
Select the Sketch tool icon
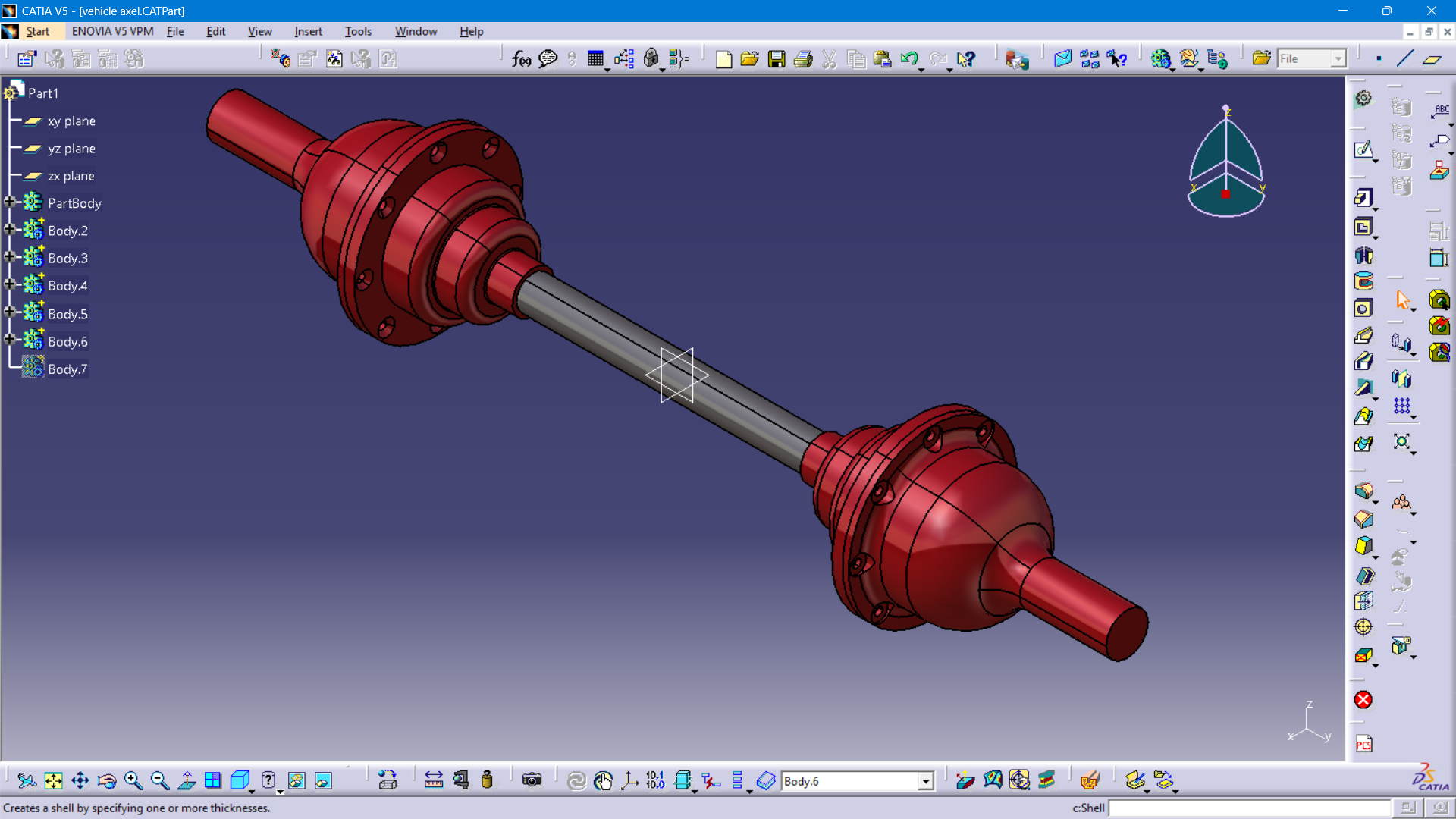pos(1363,149)
